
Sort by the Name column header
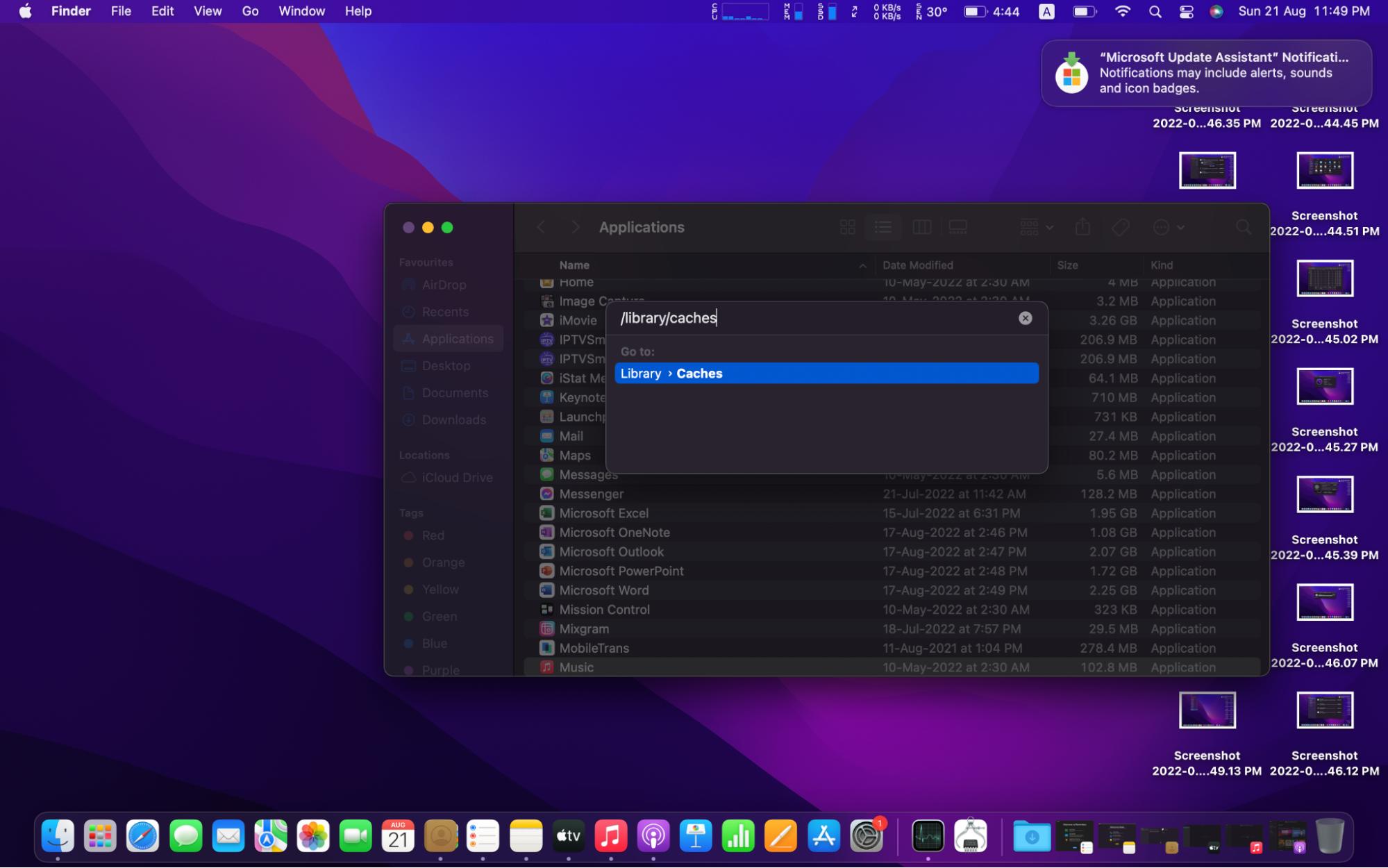[574, 265]
